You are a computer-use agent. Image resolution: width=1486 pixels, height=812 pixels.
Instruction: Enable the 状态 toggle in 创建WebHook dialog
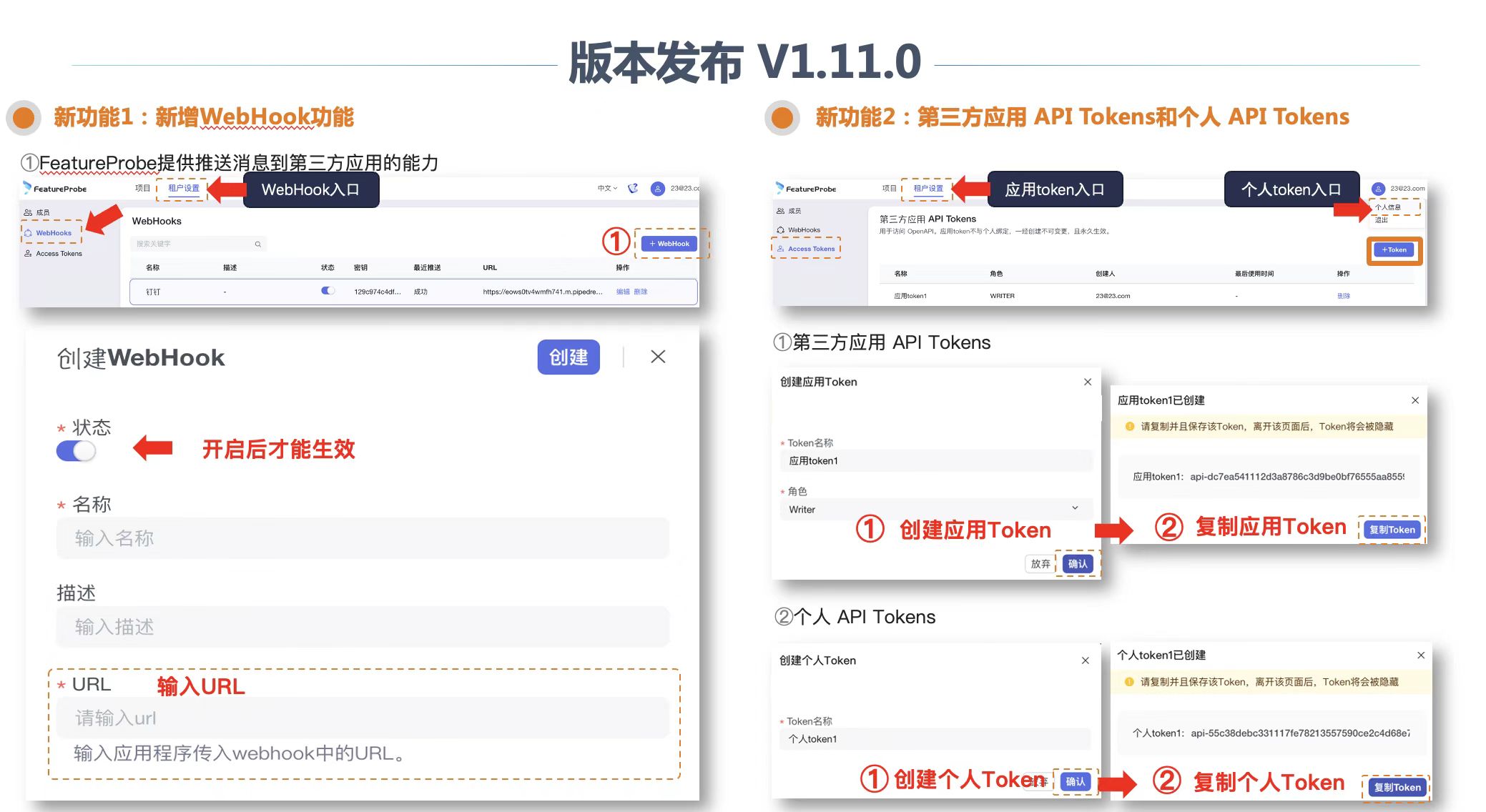click(76, 451)
